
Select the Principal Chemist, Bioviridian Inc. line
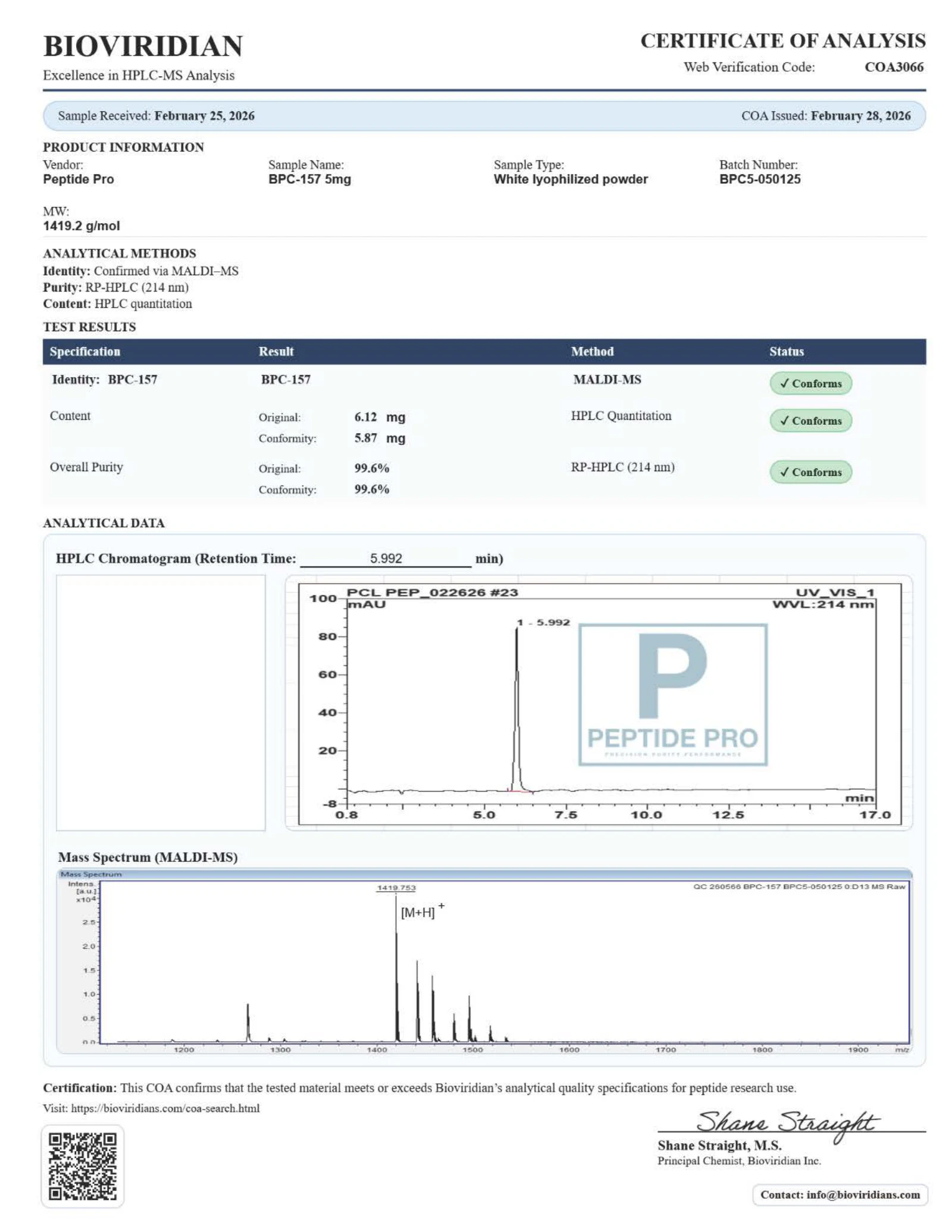pos(739,1161)
